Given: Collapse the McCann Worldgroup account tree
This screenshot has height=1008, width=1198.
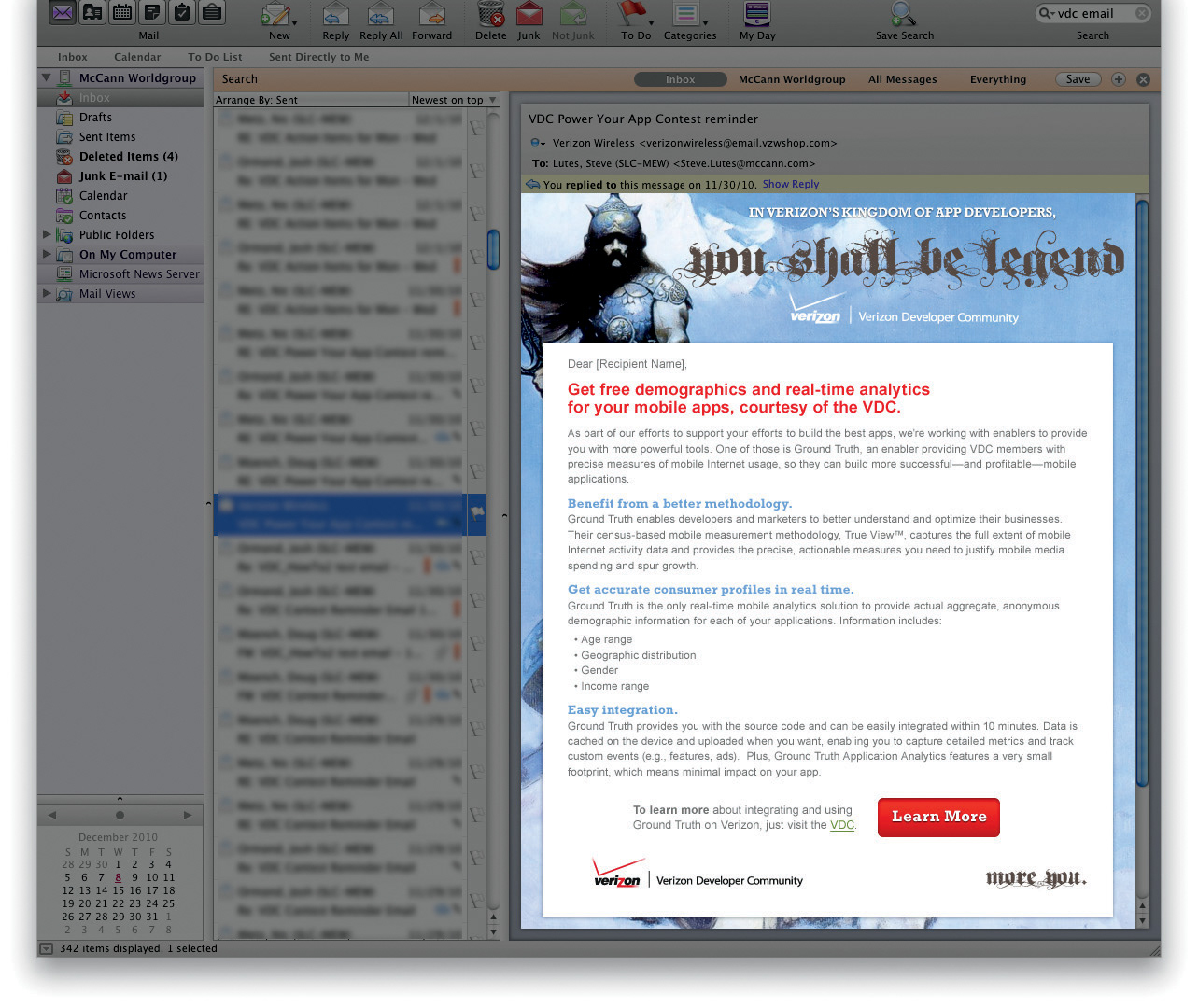Looking at the screenshot, I should 46,77.
